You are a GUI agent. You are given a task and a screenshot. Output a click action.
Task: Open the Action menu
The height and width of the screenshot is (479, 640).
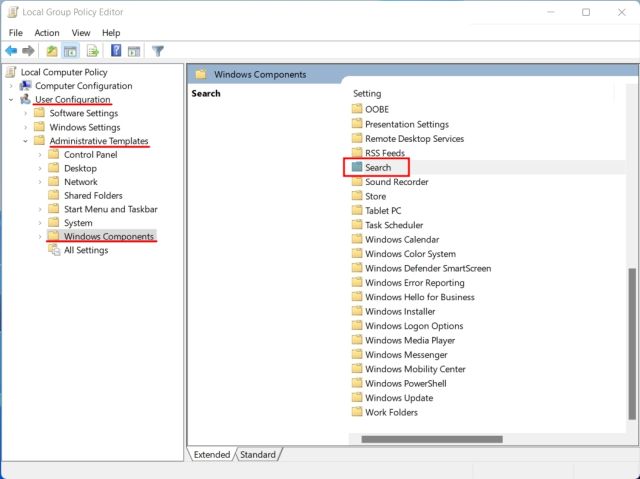47,32
